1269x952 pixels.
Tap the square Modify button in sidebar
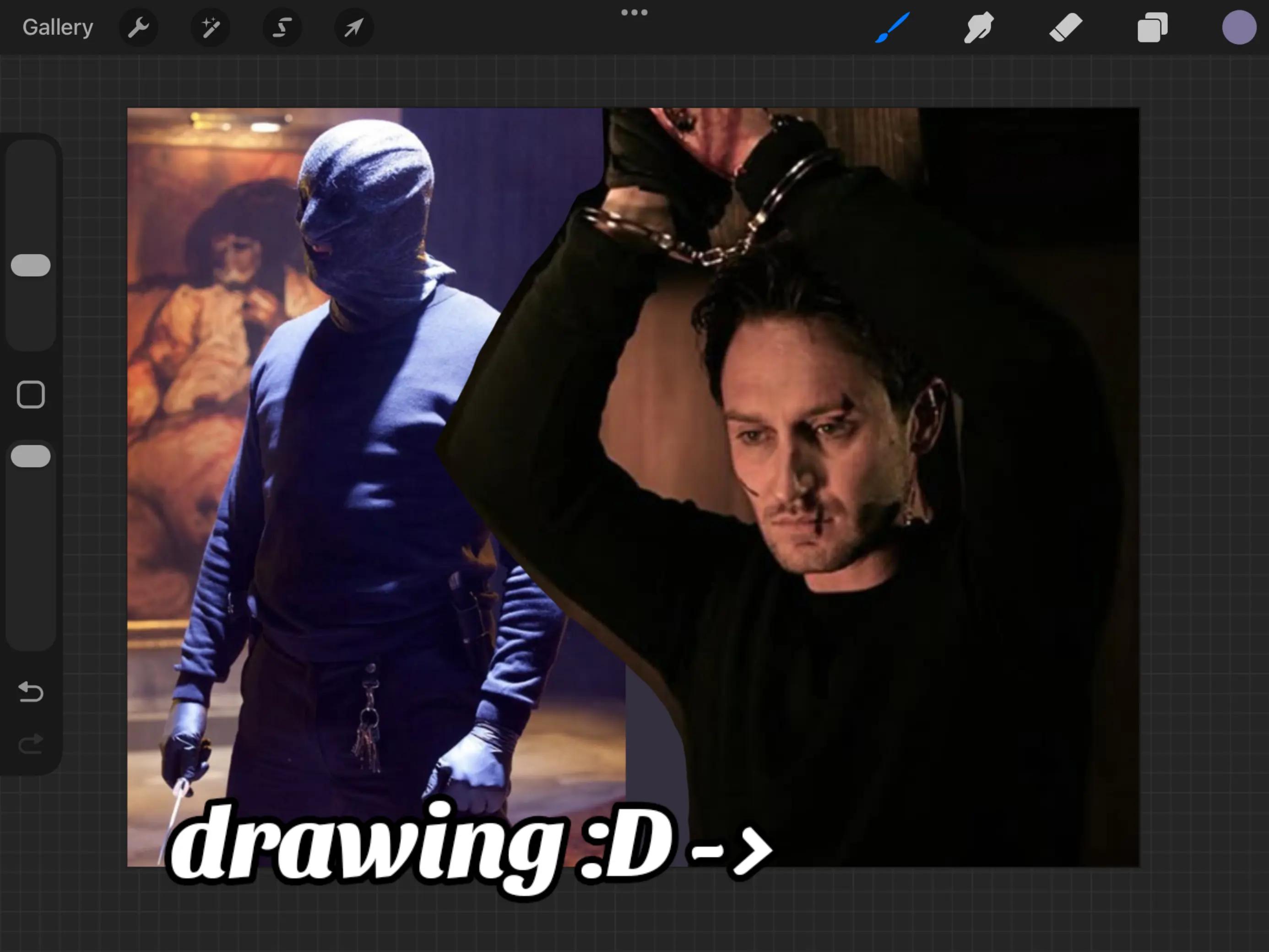click(x=31, y=395)
